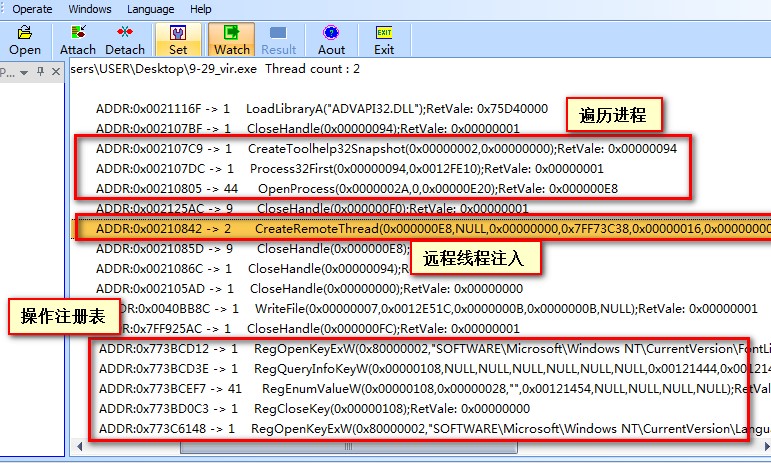Select the Process32First log row
Screen dimensions: 771x463
350,169
